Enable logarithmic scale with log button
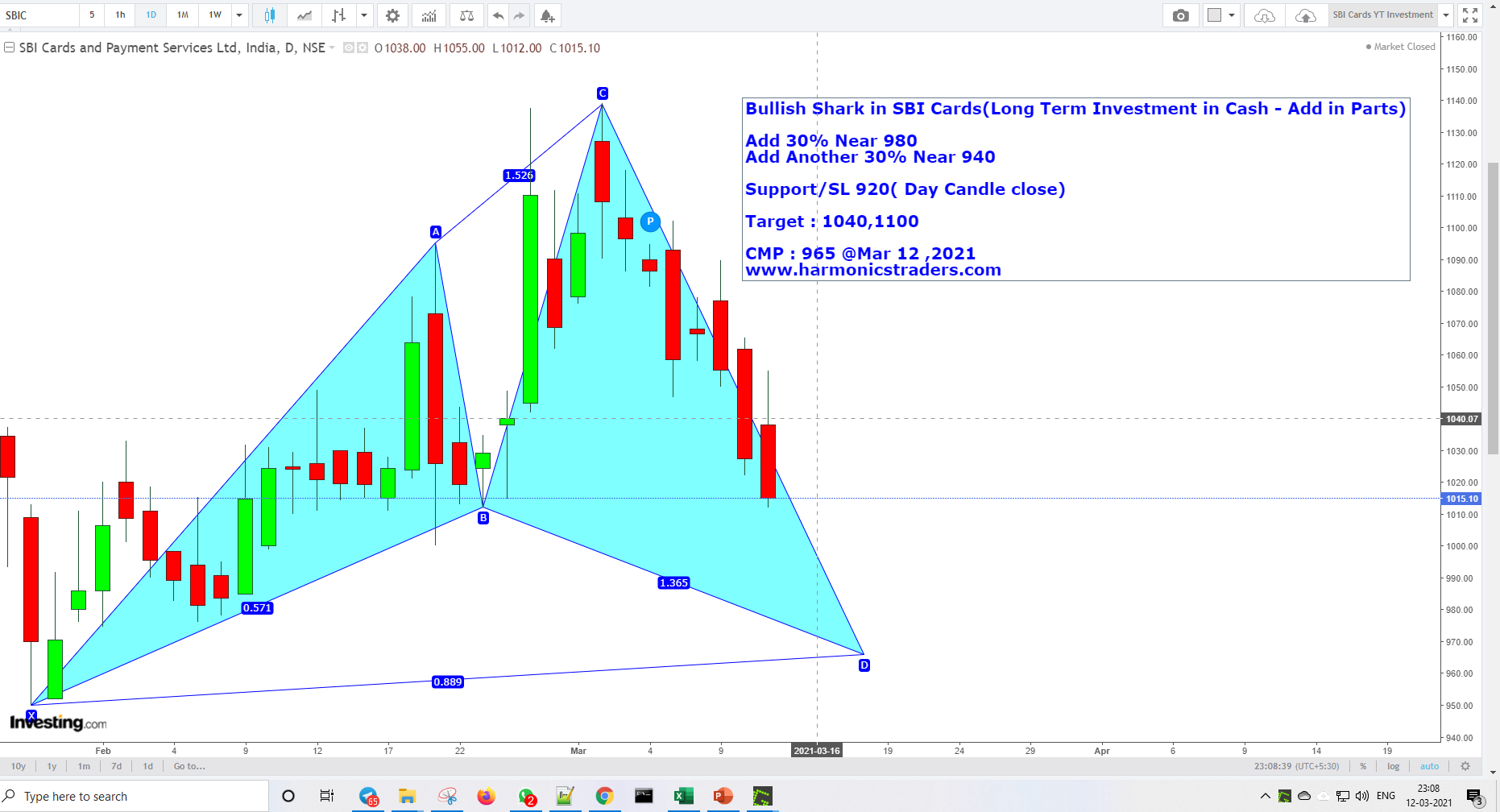The image size is (1500, 812). (1393, 766)
